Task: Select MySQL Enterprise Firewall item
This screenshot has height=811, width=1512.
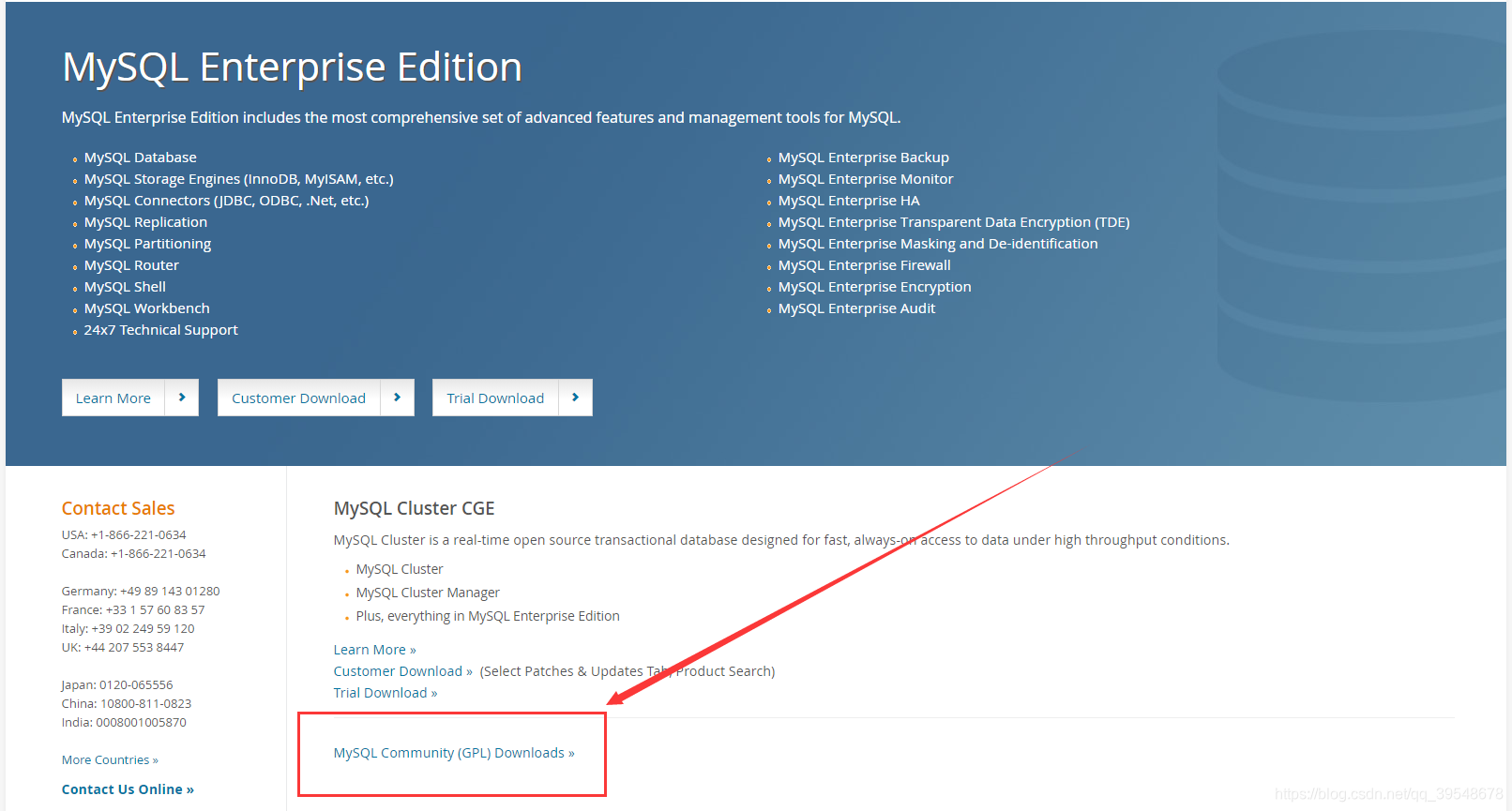Action: 865,265
